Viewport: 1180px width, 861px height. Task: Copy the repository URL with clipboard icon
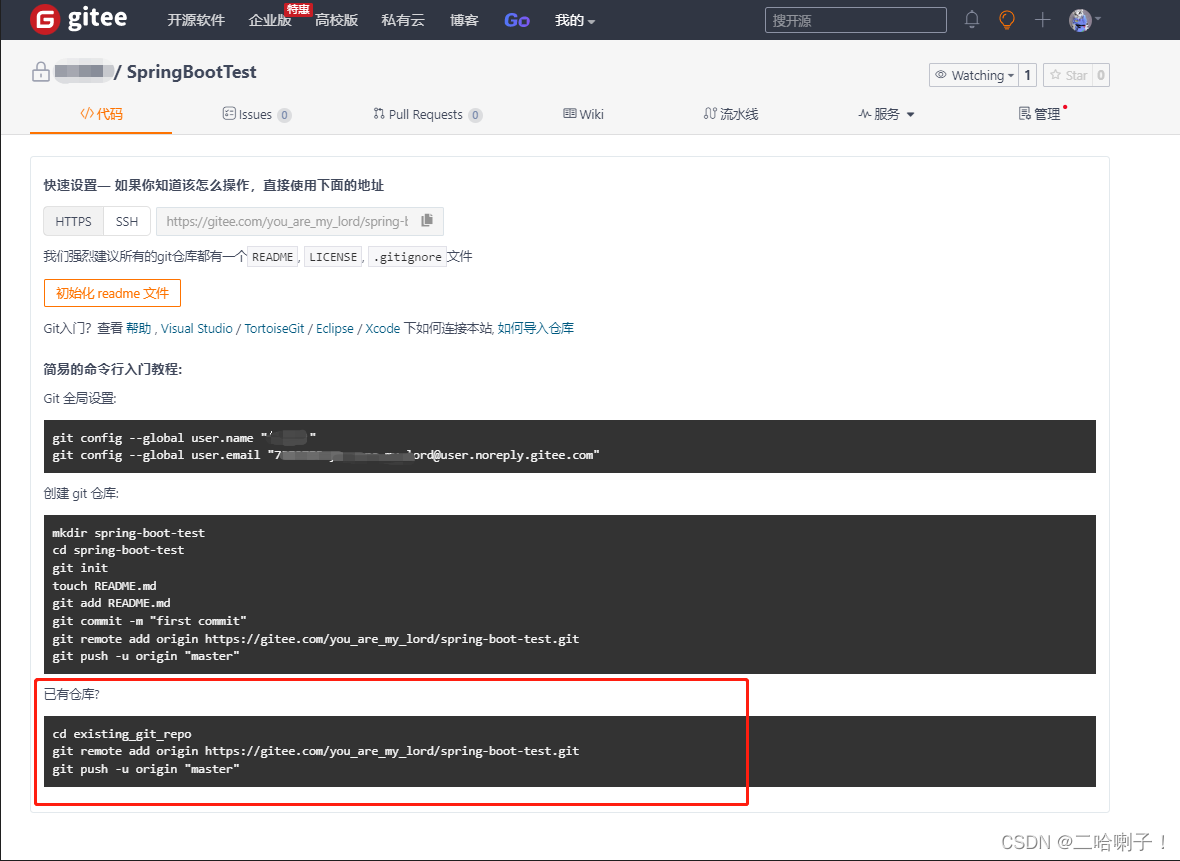[x=427, y=221]
